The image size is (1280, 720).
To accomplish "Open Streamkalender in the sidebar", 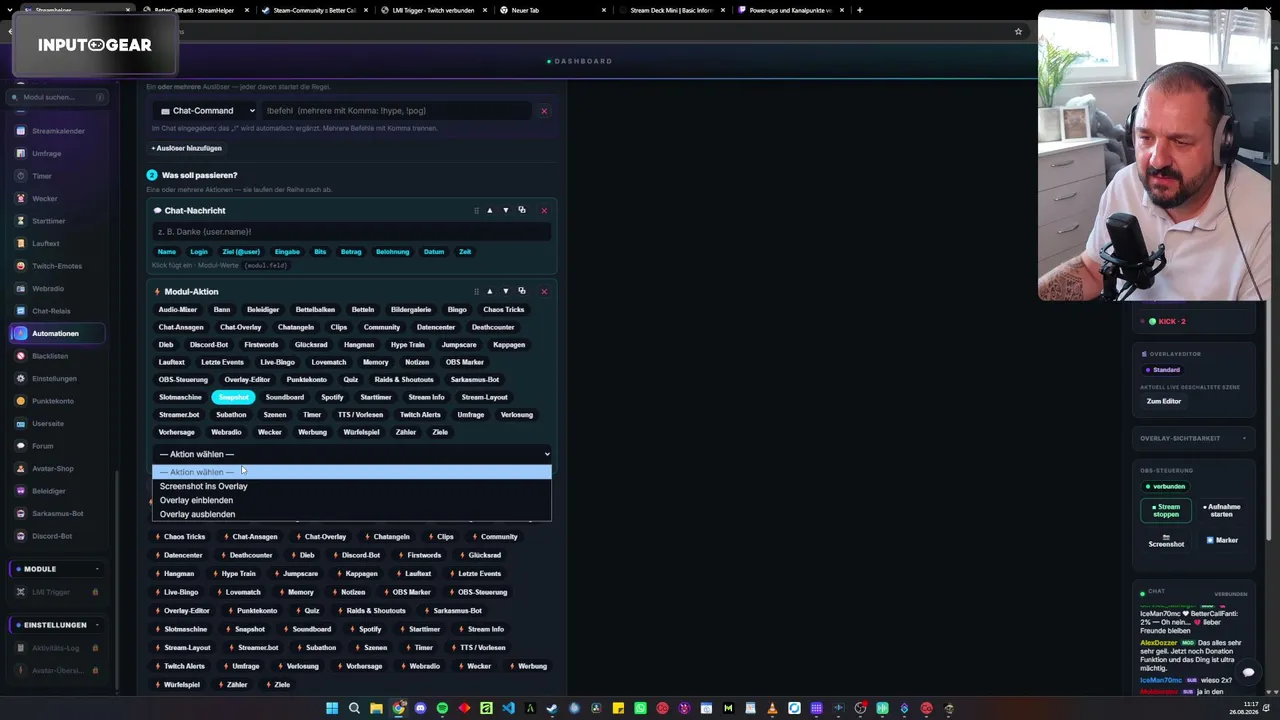I will 58,131.
